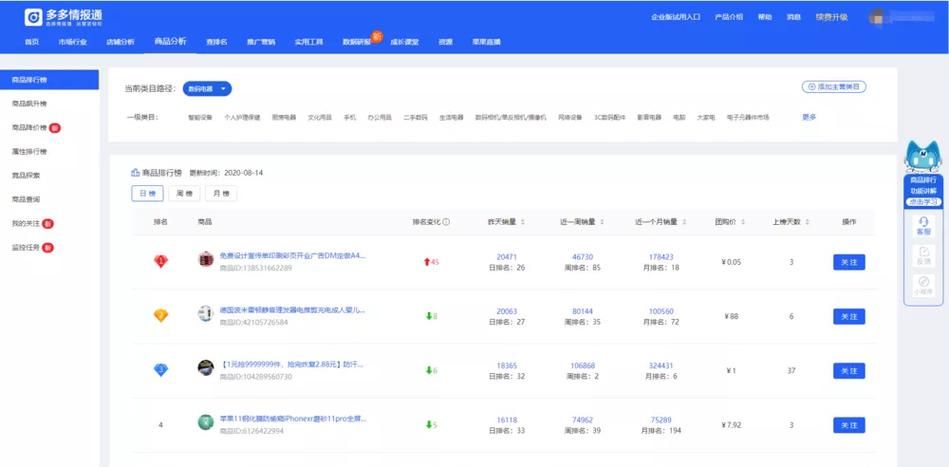Viewport: 949px width, 467px height.
Task: Open thumbnail of product ID 138531662289
Action: click(206, 259)
